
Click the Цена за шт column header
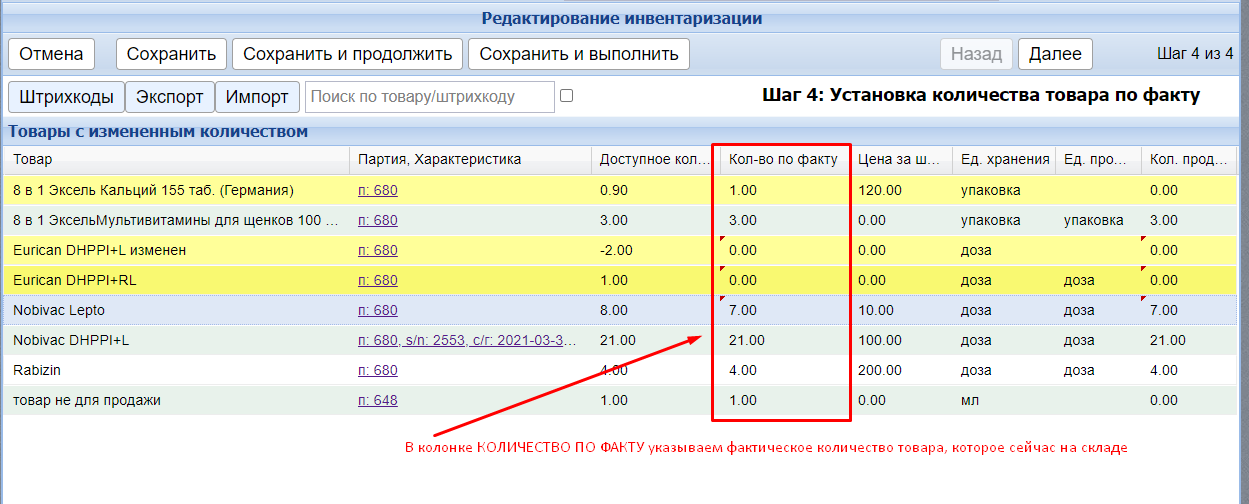coord(899,160)
